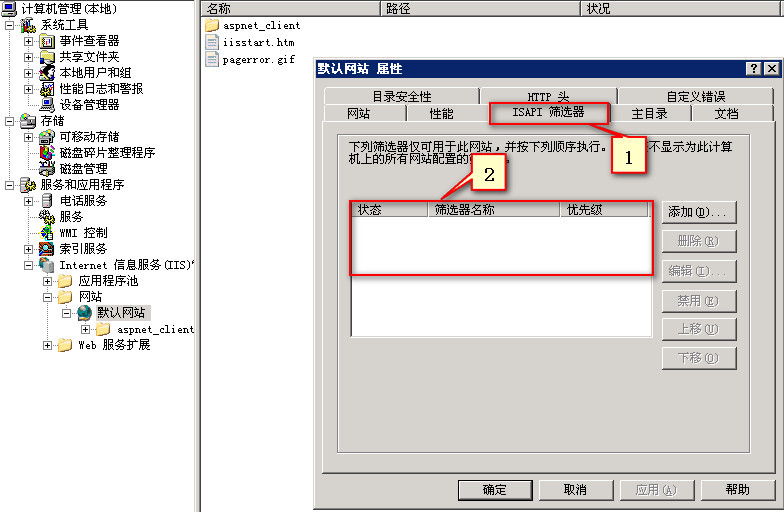Click the 系统工具 tools icon
Viewport: 784px width, 512px height.
coord(28,25)
